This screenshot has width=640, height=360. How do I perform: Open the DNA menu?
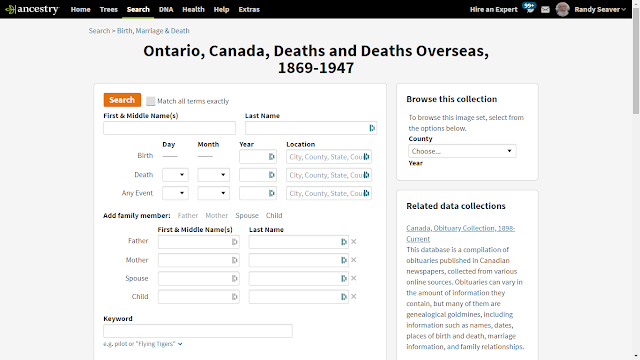point(166,9)
